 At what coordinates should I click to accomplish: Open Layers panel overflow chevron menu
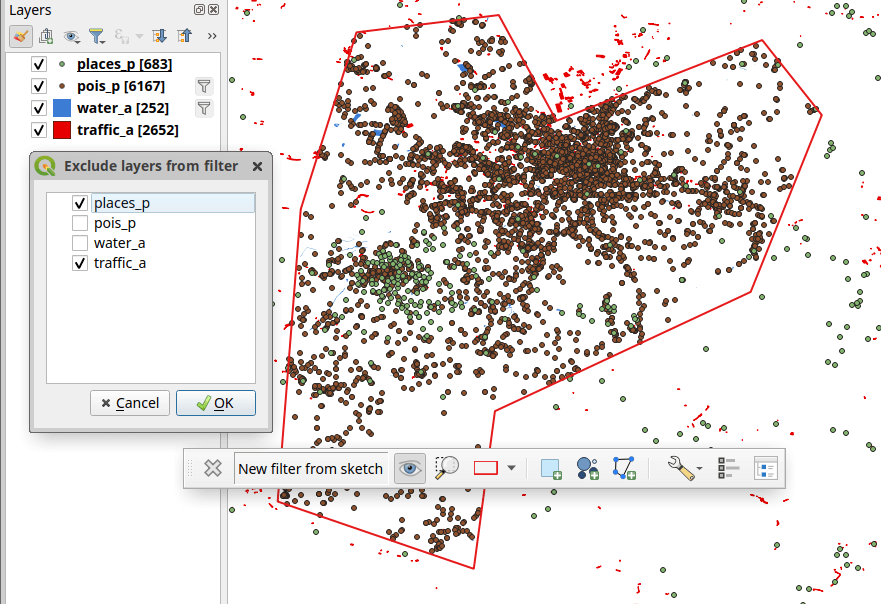click(211, 36)
